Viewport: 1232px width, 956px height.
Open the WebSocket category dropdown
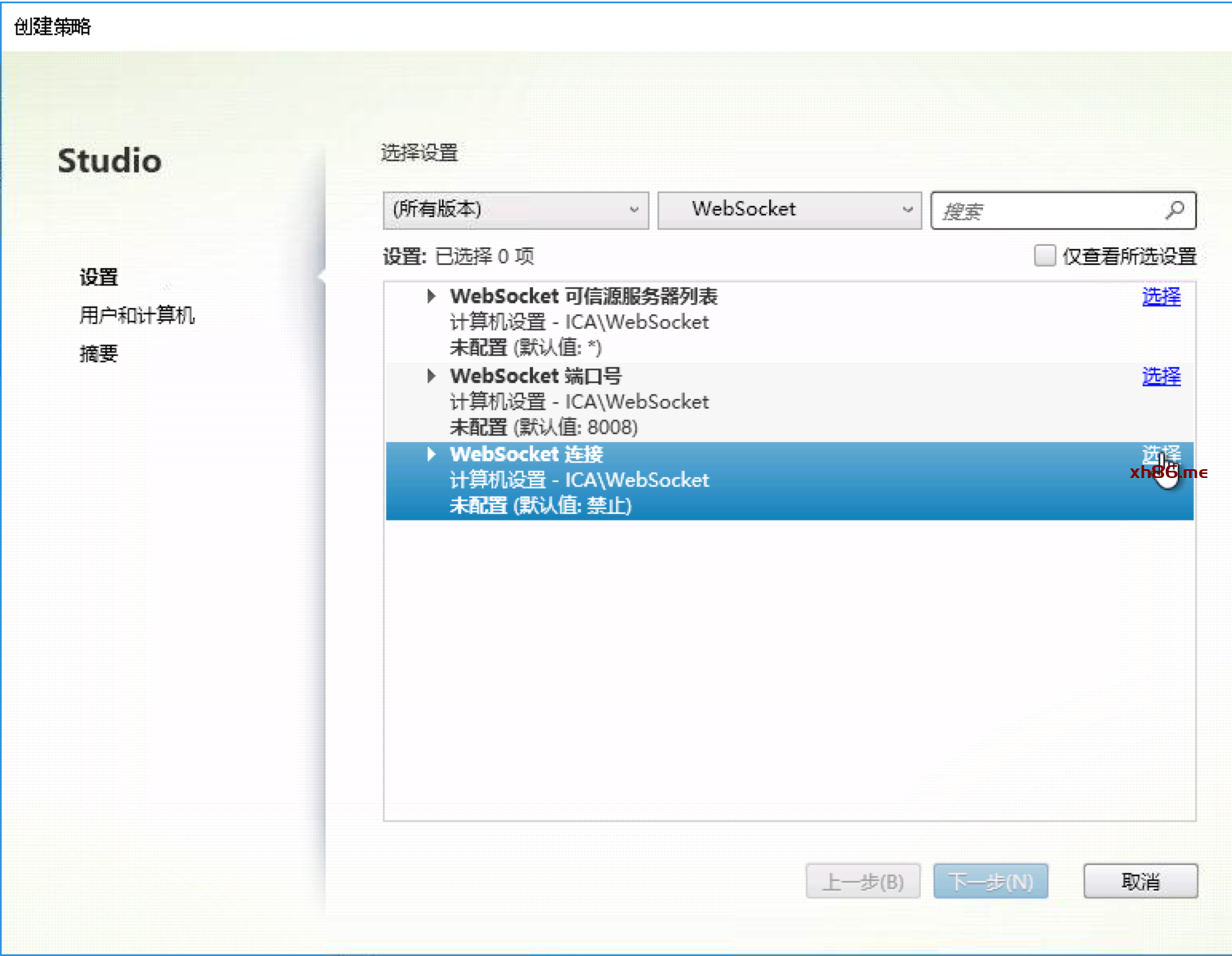coord(789,210)
